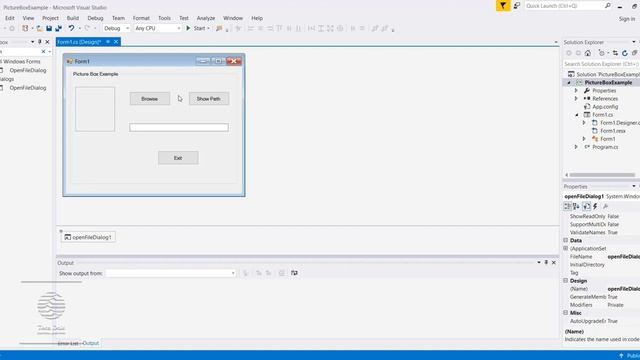Click Solution Explorer Collapse All icon
640x360 pixels.
pos(634,53)
